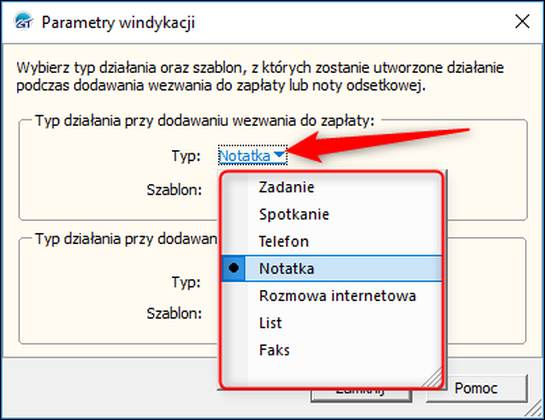
Task: Select the highlighted Notatka menu entry
Action: (332, 268)
